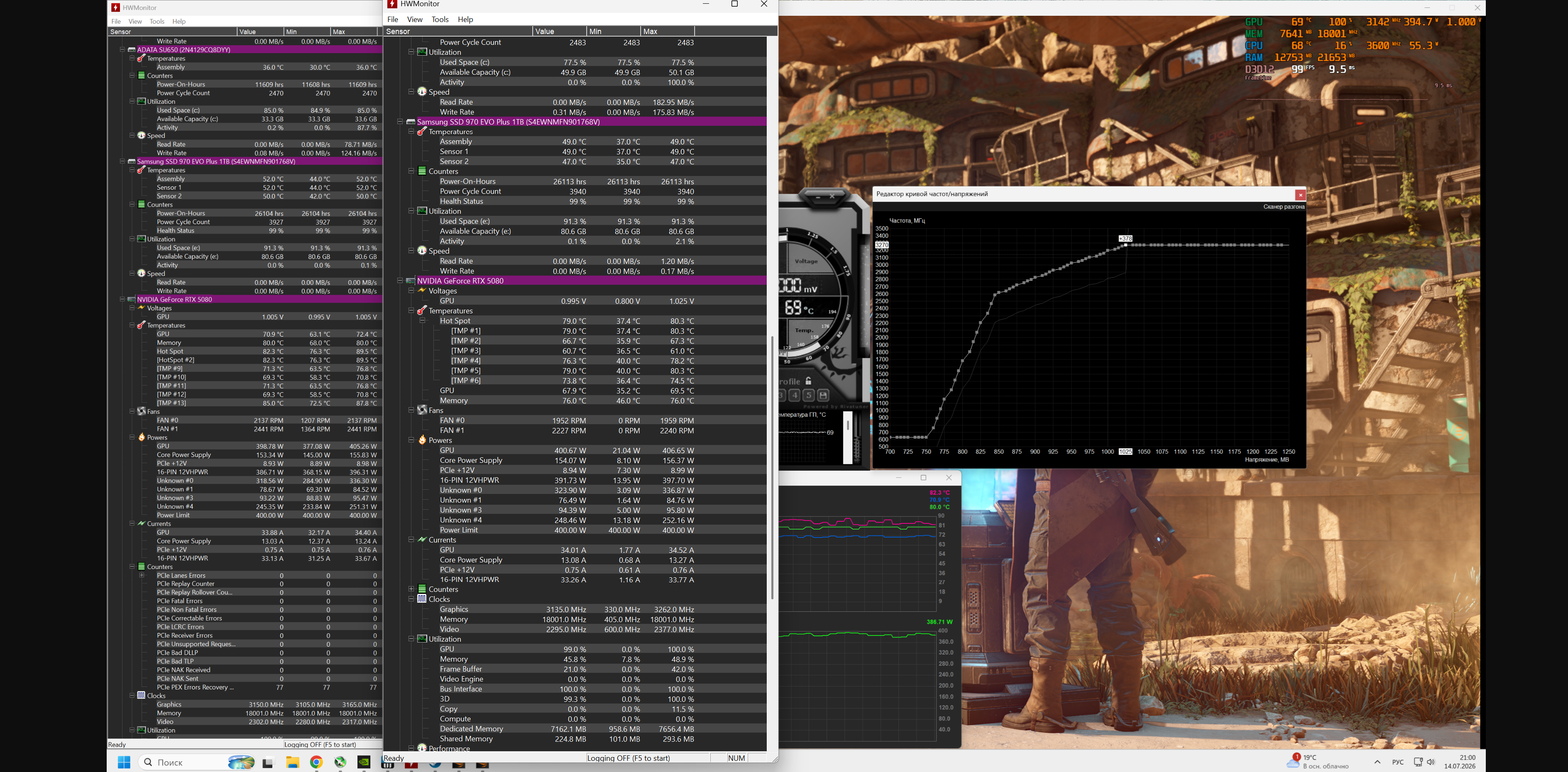
Task: Click Fans icon in front HWMonitor window
Action: pos(422,410)
